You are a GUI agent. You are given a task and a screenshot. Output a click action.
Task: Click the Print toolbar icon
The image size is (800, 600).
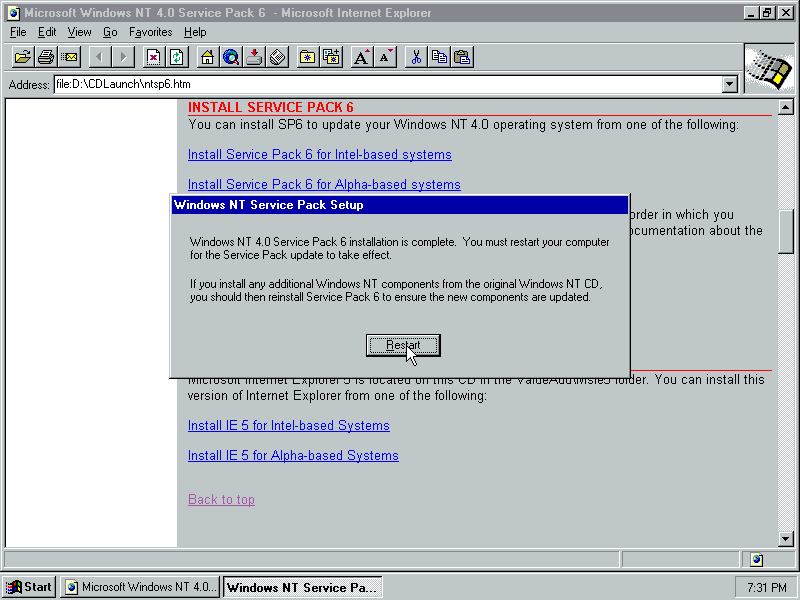pos(46,57)
